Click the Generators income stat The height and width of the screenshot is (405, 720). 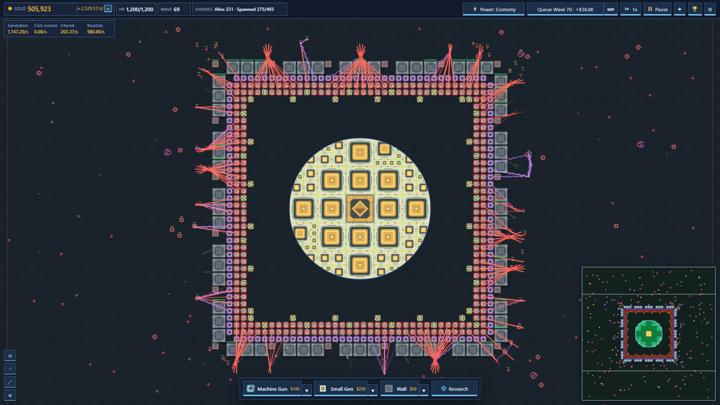click(x=18, y=29)
